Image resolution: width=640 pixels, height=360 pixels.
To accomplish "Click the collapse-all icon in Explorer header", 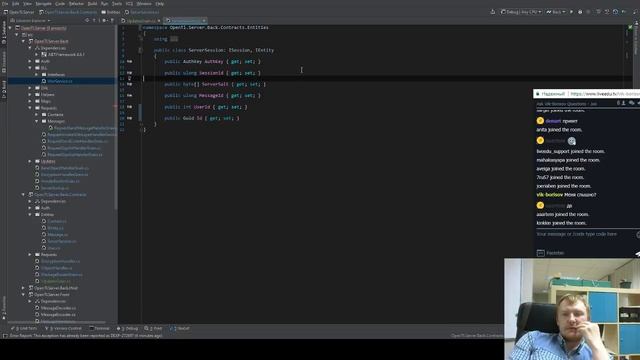I will (94, 20).
